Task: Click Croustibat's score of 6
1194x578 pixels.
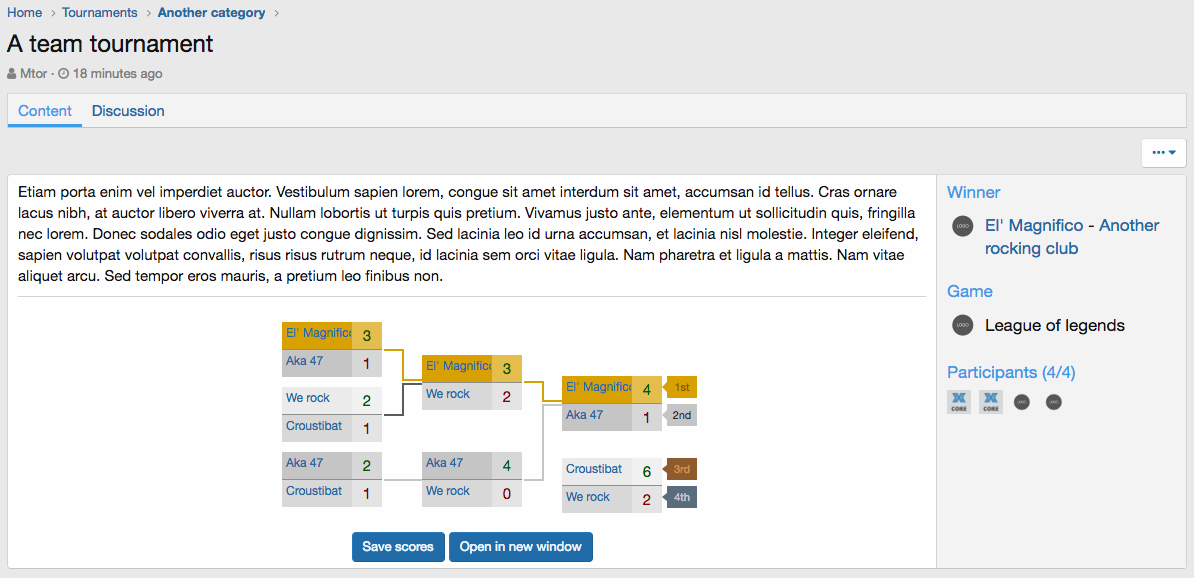Action: pyautogui.click(x=646, y=471)
